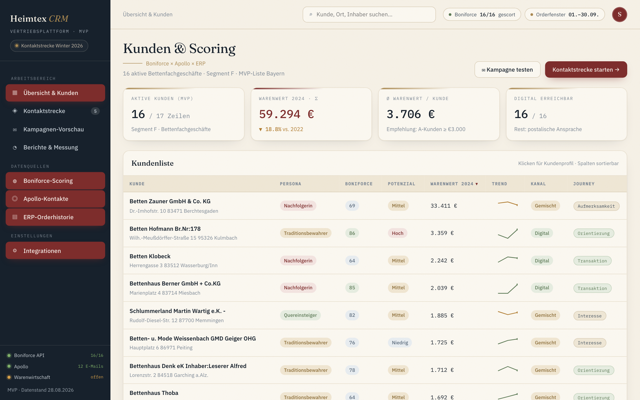Click Digital erreichbar card
This screenshot has width=640, height=400.
[x=567, y=114]
